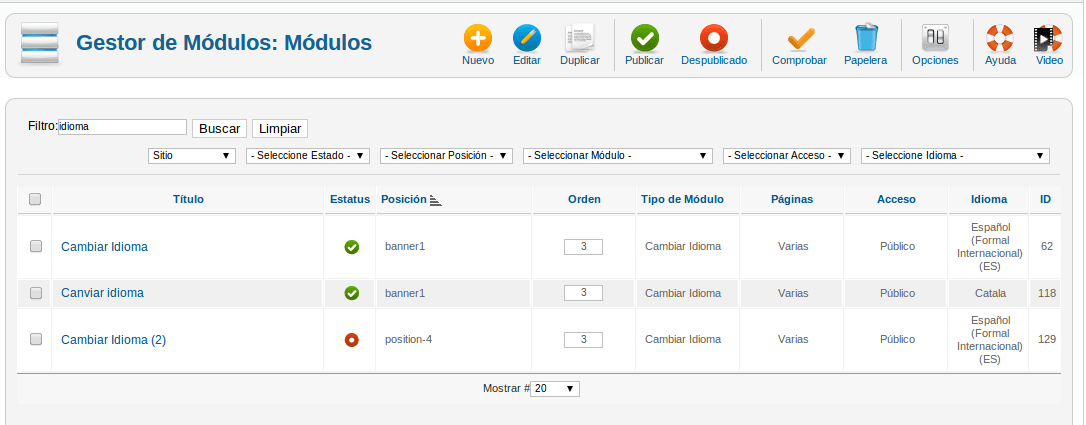Click the Buscar button
This screenshot has width=1086, height=425.
pos(220,129)
